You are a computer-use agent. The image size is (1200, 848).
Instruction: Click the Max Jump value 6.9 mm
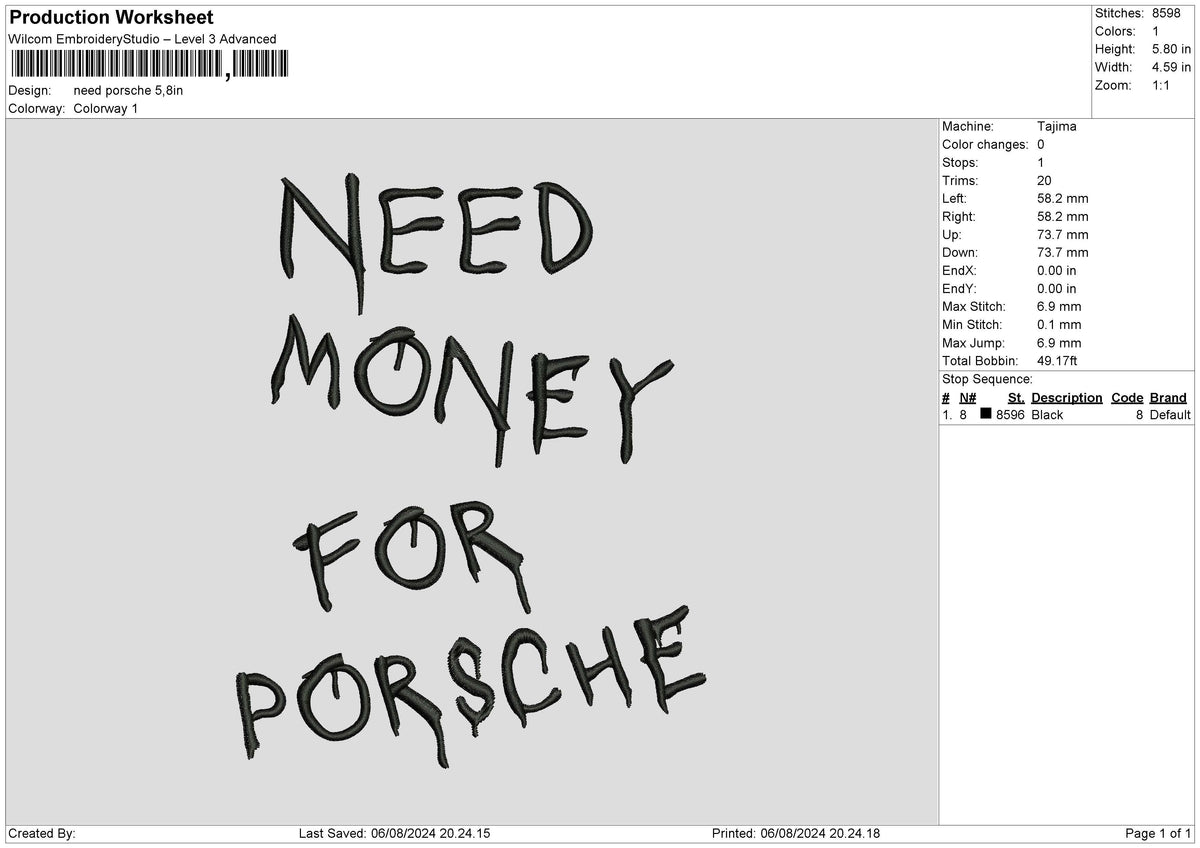tap(1059, 343)
